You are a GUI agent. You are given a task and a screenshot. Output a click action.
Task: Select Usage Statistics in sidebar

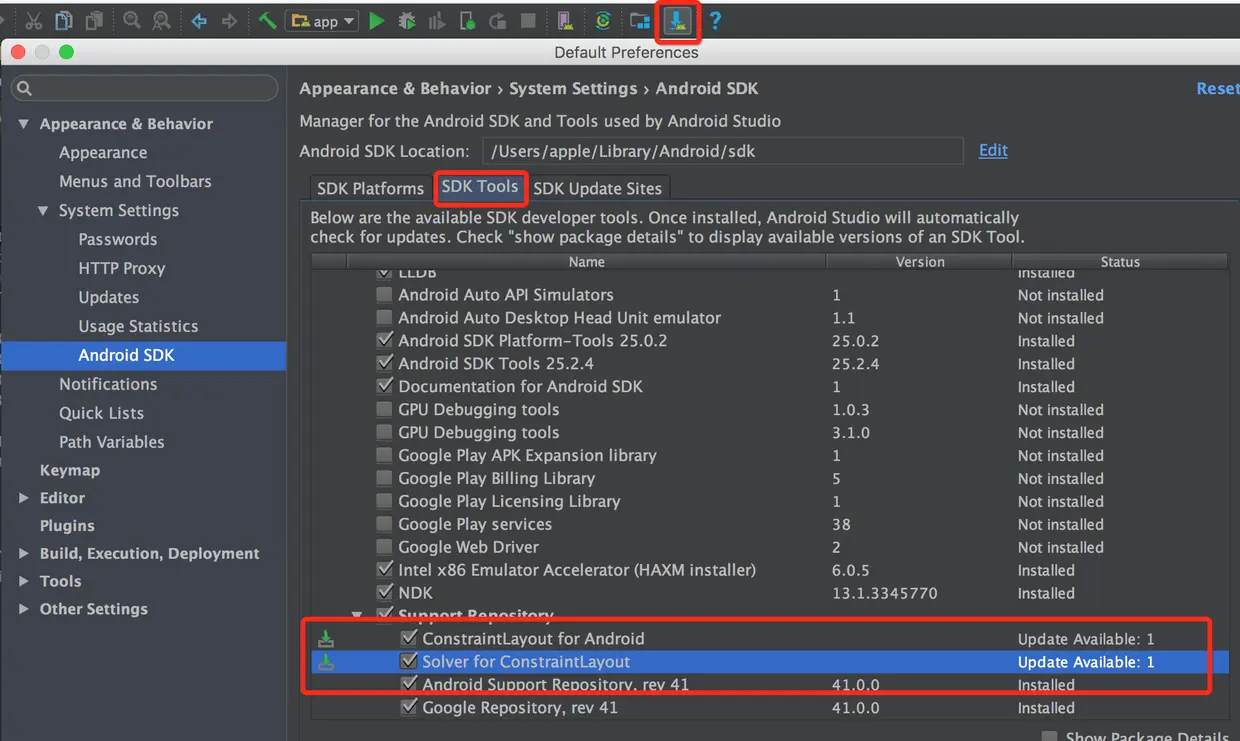point(138,327)
